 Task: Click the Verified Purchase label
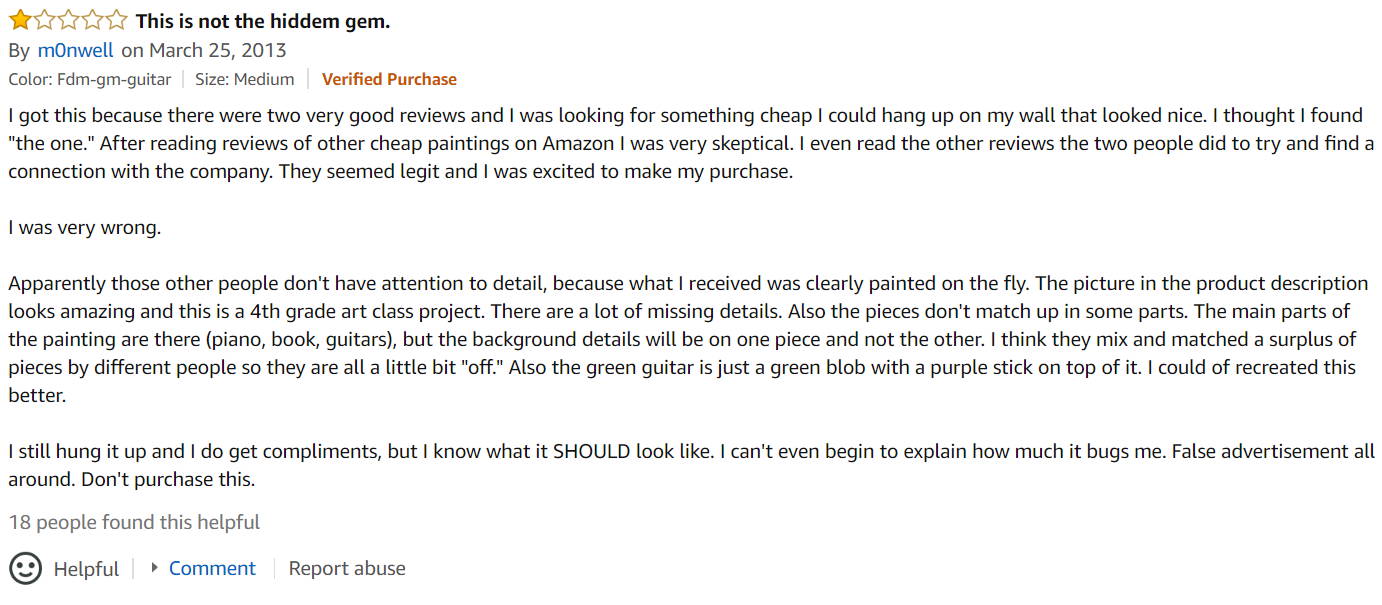tap(389, 79)
